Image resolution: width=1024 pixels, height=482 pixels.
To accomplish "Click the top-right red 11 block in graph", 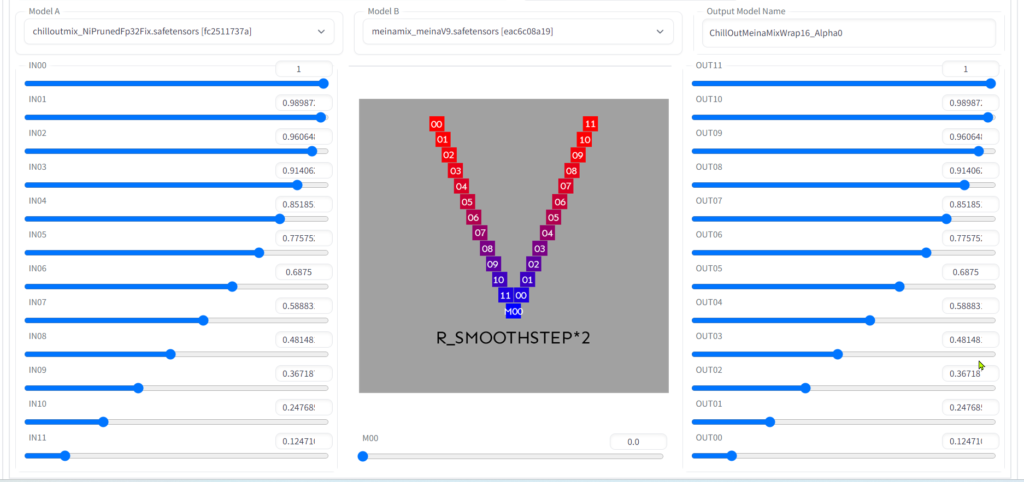I will pyautogui.click(x=590, y=124).
